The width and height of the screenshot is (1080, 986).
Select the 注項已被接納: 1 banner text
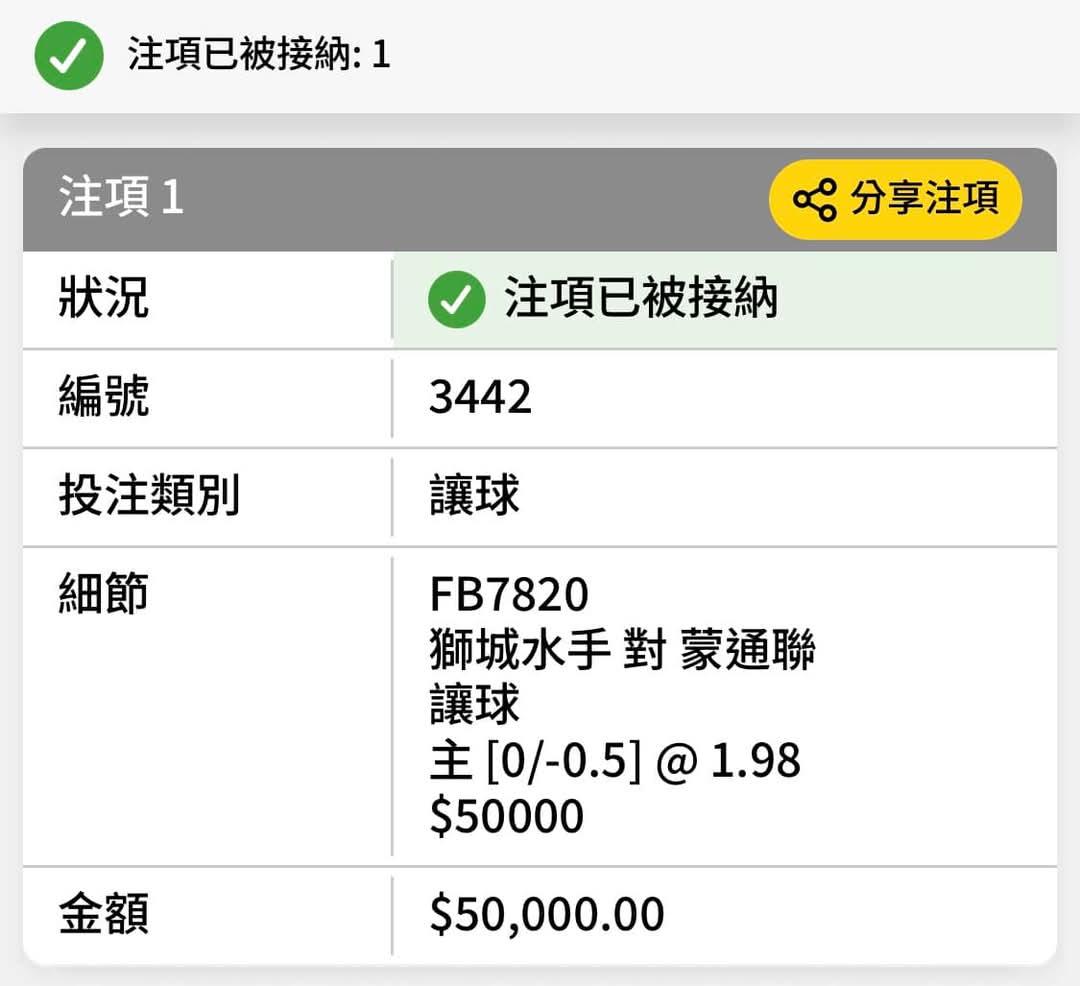pyautogui.click(x=259, y=54)
